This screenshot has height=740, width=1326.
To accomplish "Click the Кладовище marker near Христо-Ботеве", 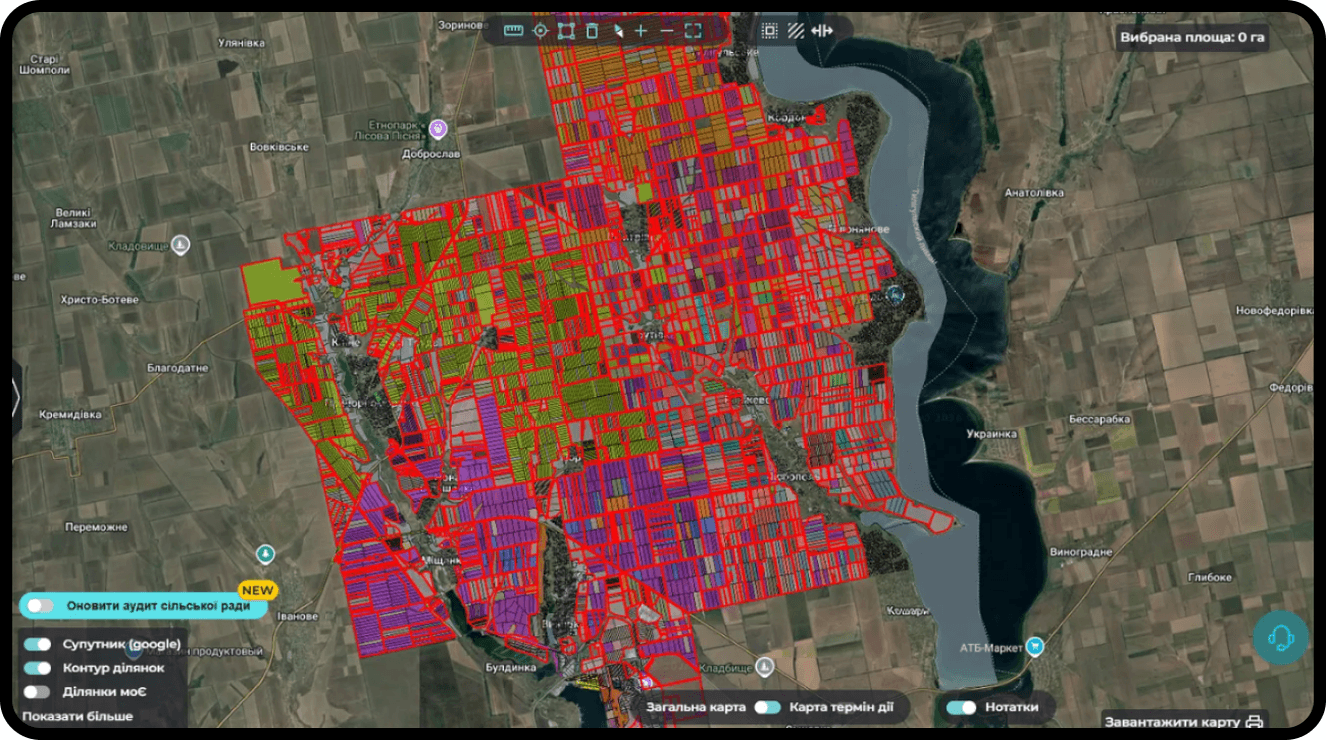I will click(x=180, y=243).
